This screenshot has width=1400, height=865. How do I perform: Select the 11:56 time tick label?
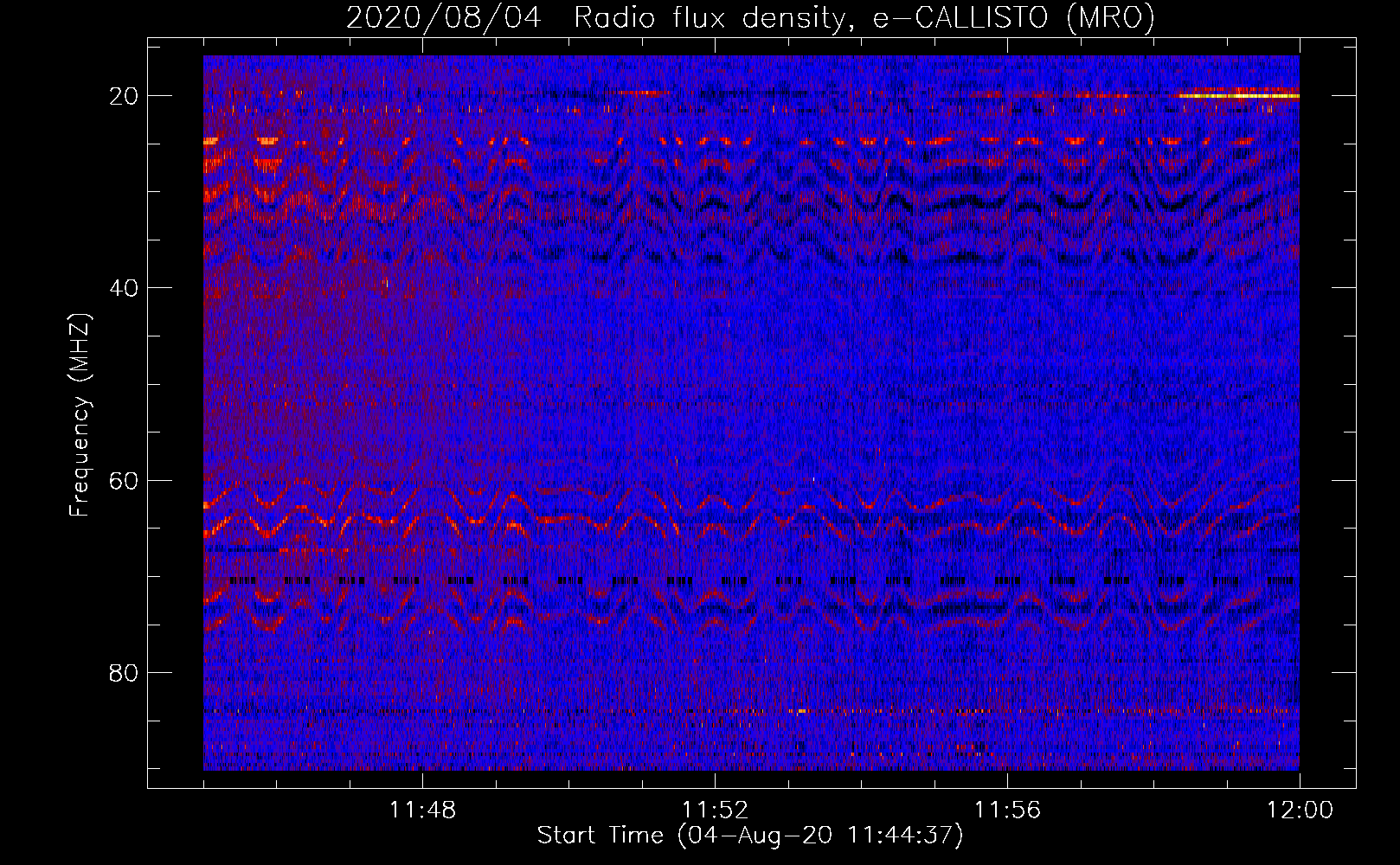click(1007, 811)
